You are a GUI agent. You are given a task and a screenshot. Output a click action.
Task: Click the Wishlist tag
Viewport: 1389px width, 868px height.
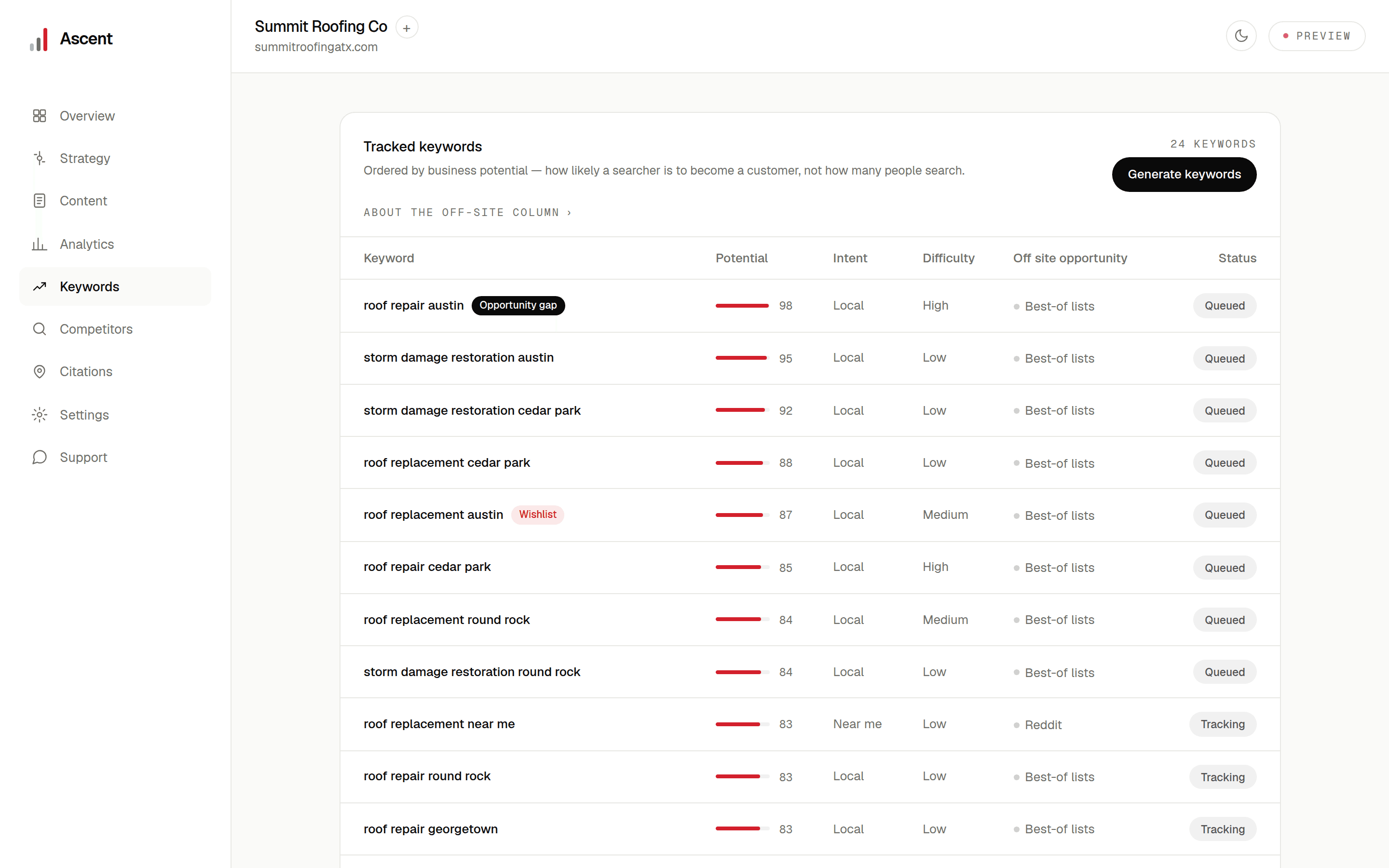pyautogui.click(x=537, y=515)
